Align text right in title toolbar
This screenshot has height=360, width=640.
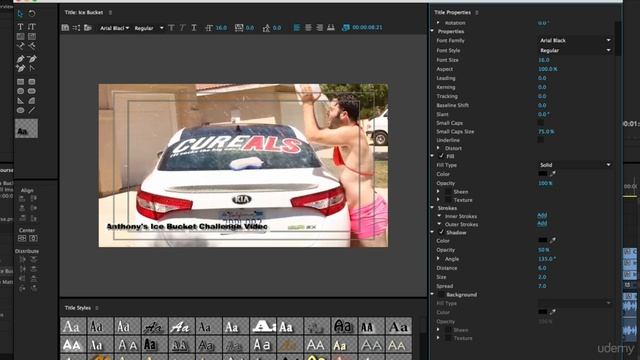pyautogui.click(x=320, y=27)
